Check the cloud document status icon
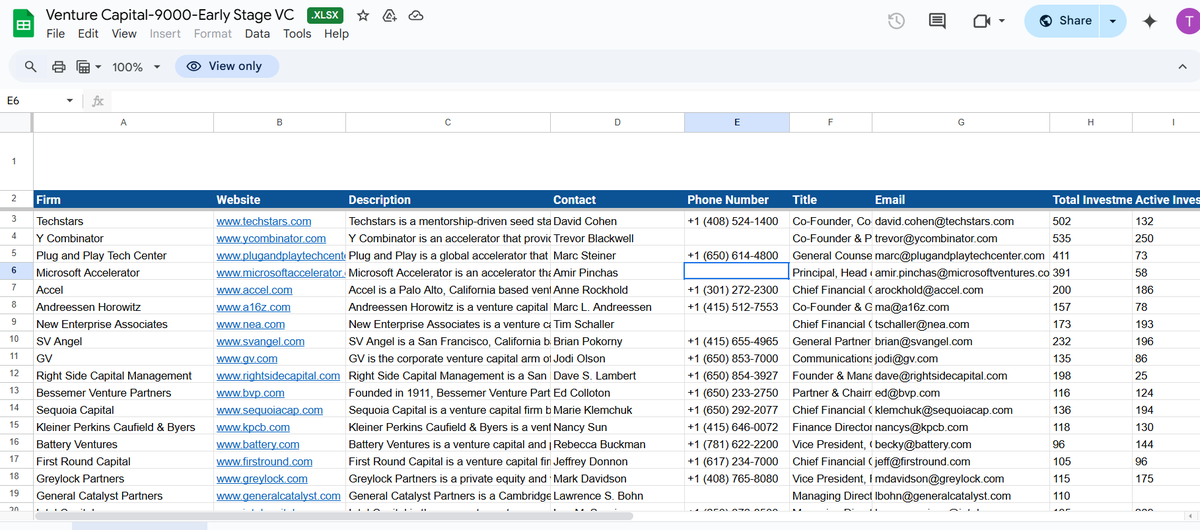Screen dimensions: 1200x530 point(415,16)
